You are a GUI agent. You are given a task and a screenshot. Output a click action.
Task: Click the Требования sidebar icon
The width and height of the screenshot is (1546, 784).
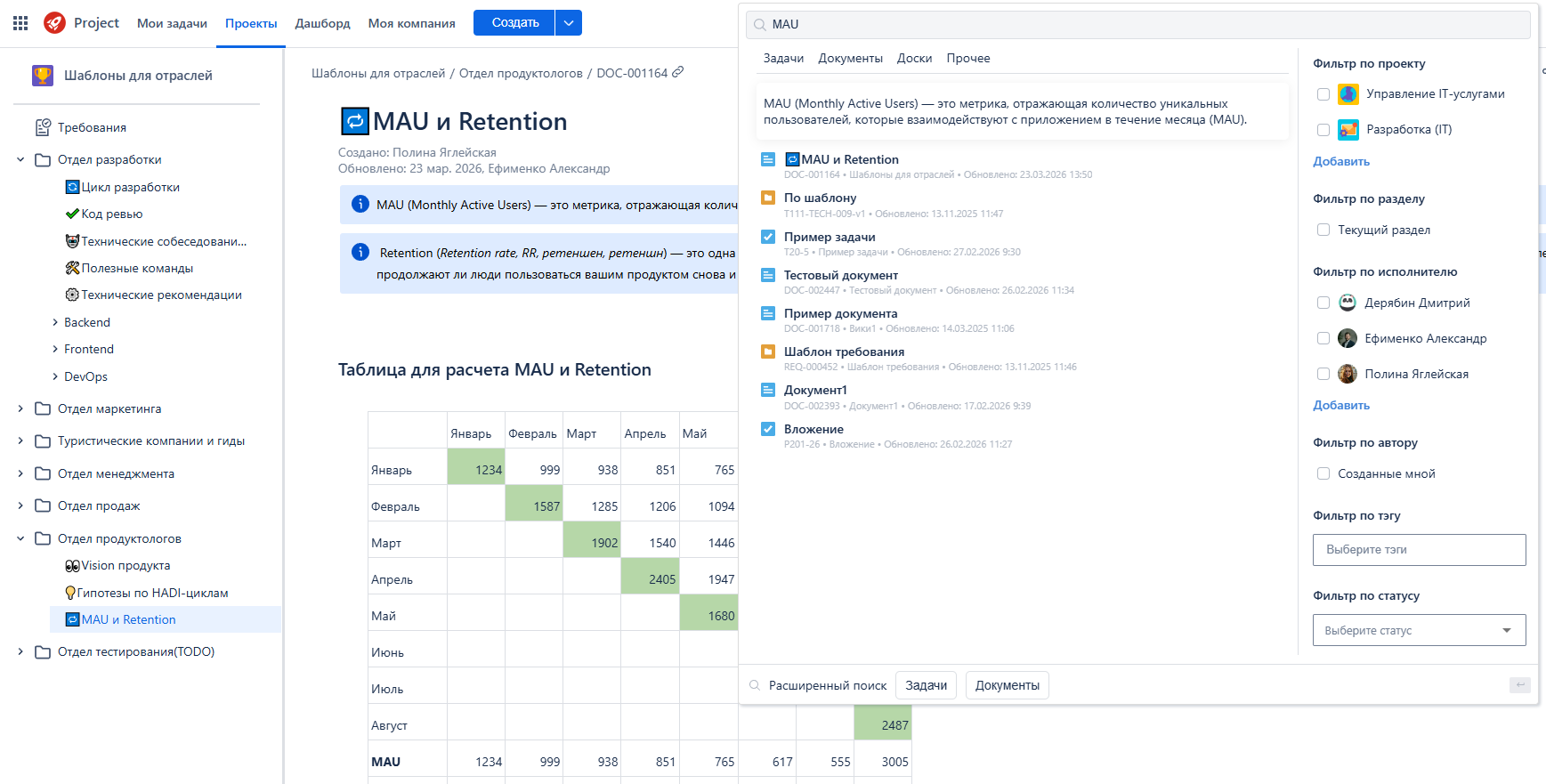[43, 127]
